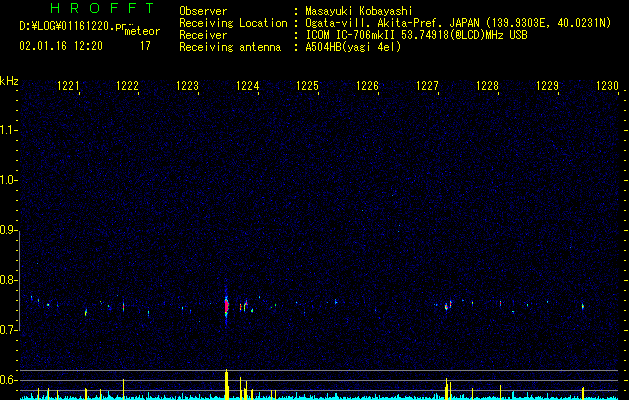Click the 1221 time axis marker
The image size is (629, 400).
[x=68, y=86]
